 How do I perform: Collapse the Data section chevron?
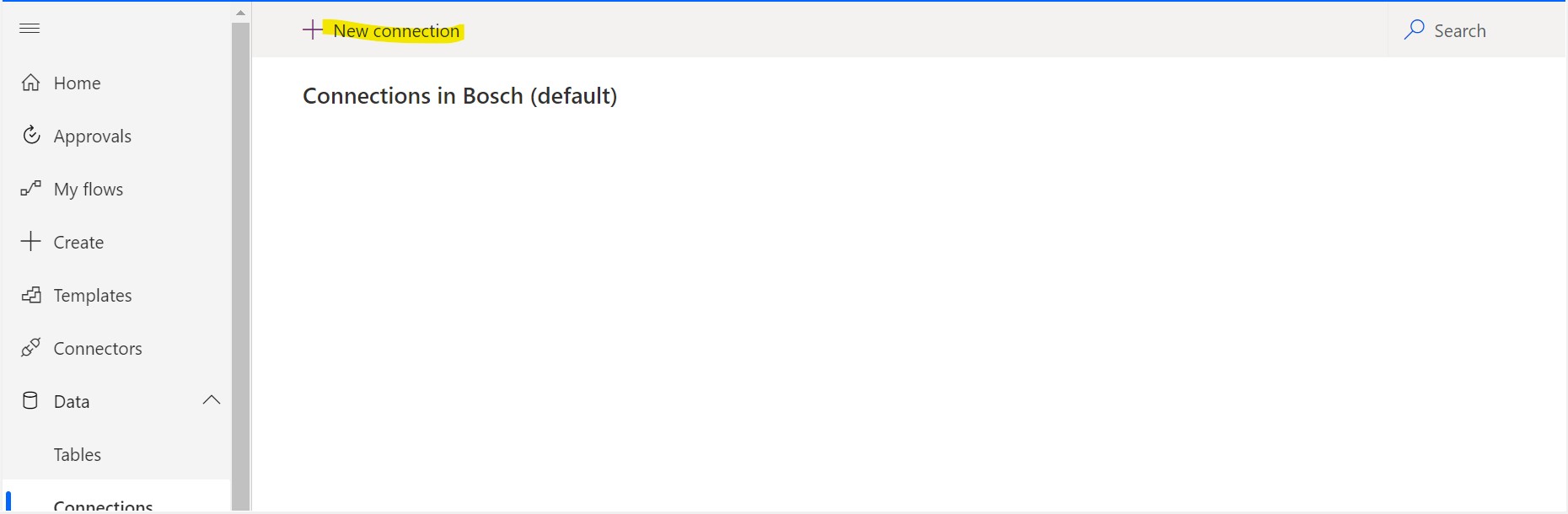pos(212,400)
